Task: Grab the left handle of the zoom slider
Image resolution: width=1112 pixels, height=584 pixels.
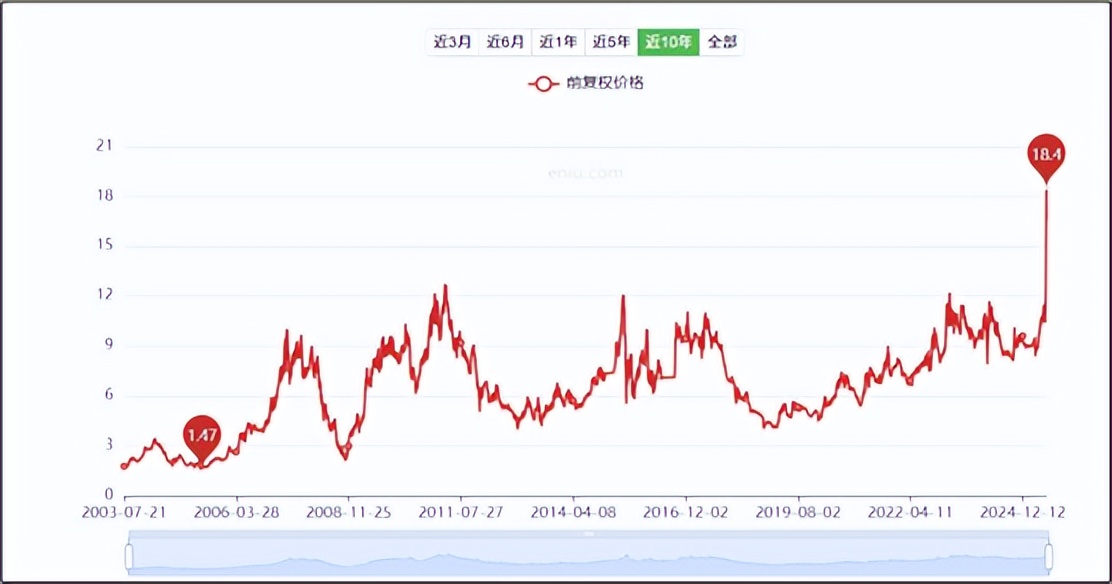Action: tap(128, 556)
